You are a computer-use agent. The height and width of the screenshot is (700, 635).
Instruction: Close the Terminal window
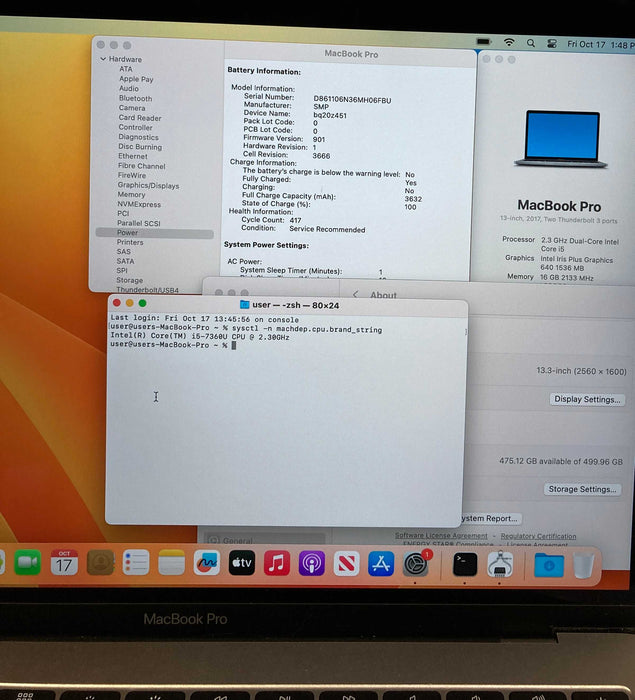click(x=117, y=303)
